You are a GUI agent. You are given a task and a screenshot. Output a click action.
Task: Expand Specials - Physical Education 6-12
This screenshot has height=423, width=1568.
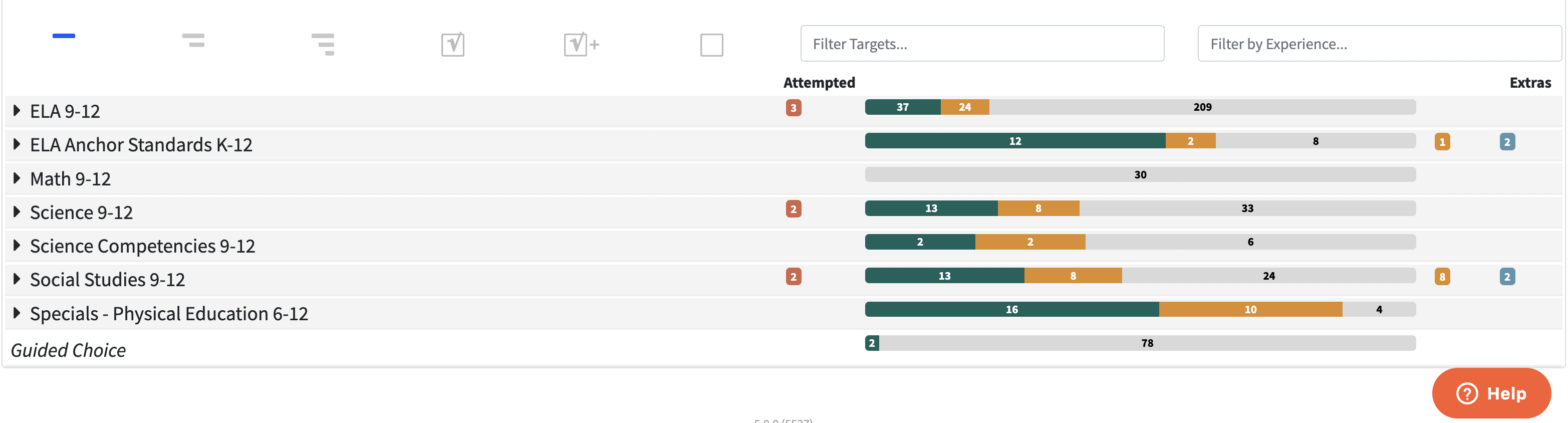click(17, 313)
